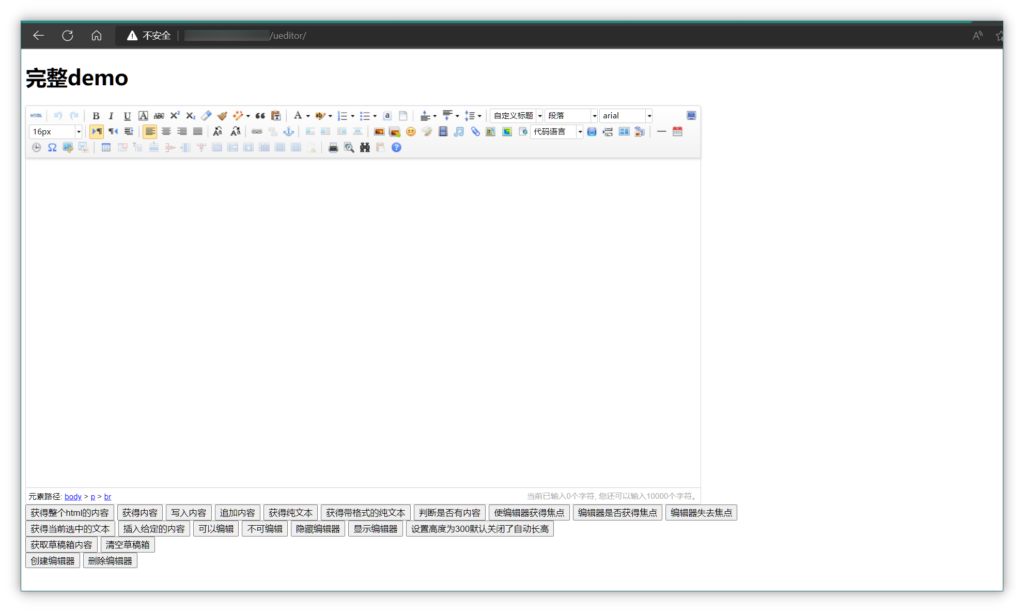1024x612 pixels.
Task: Click the print icon
Action: [333, 148]
